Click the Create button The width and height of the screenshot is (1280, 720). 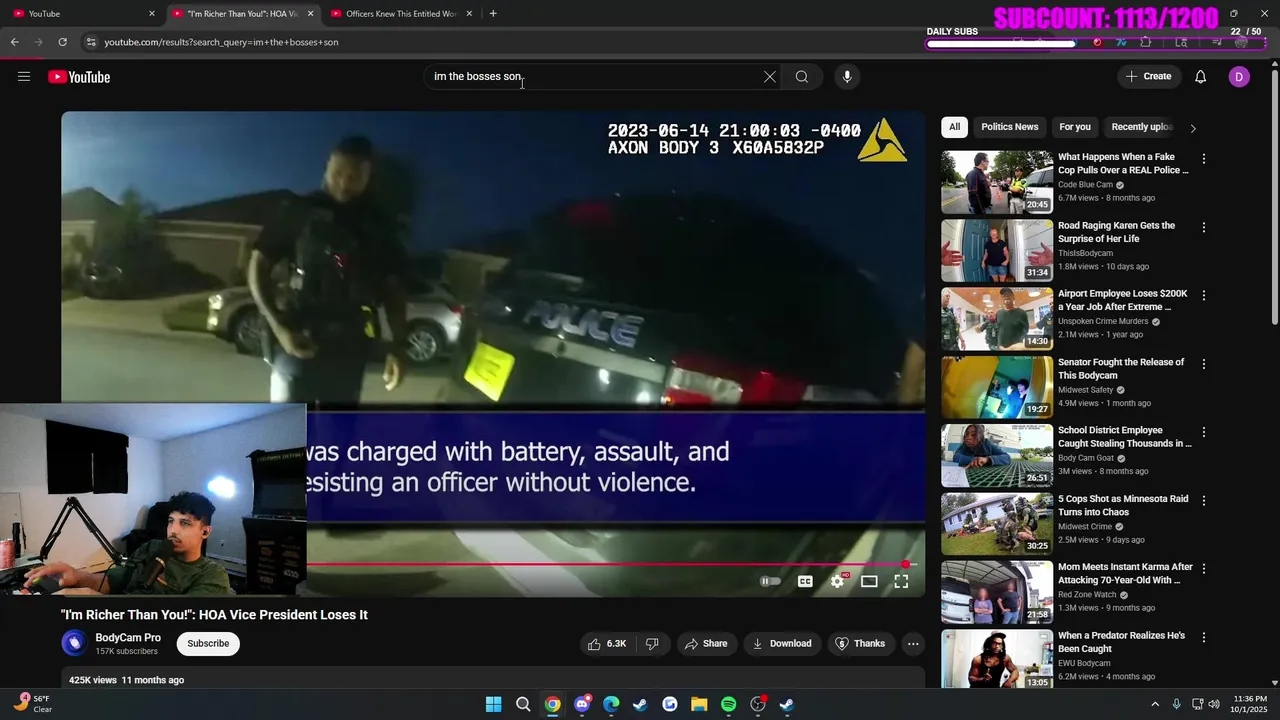[x=1148, y=77]
